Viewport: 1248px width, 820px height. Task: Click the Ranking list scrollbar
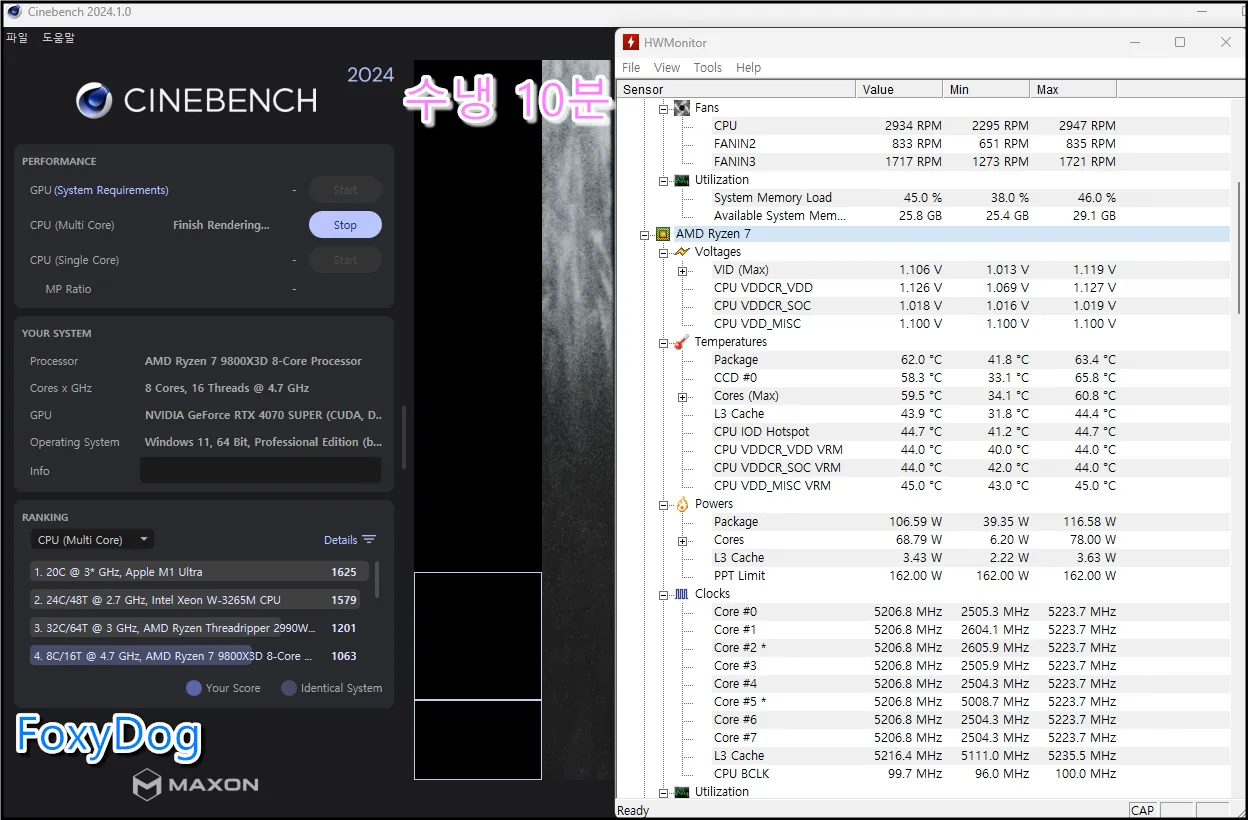pos(377,579)
